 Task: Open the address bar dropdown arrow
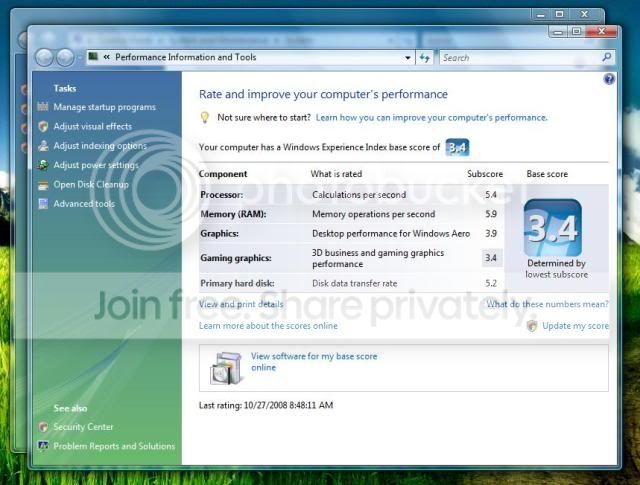point(407,58)
